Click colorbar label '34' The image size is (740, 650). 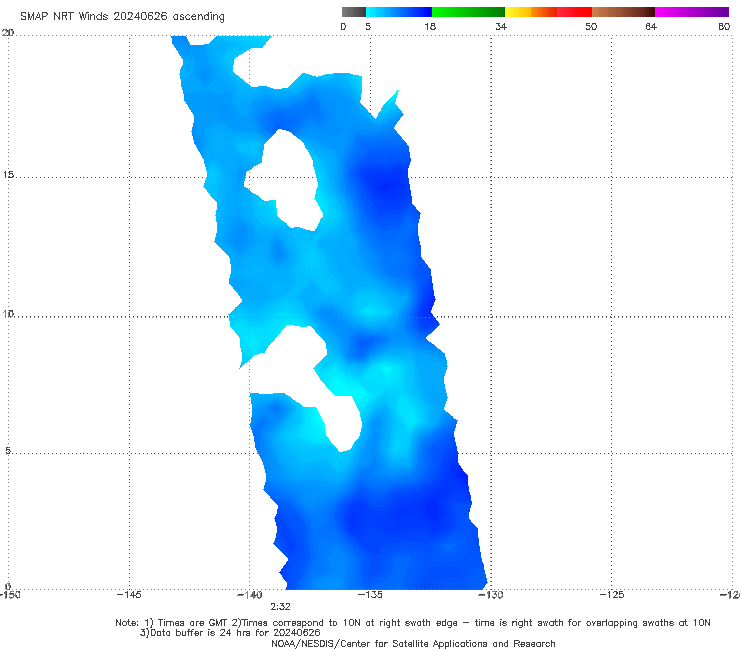click(x=501, y=26)
